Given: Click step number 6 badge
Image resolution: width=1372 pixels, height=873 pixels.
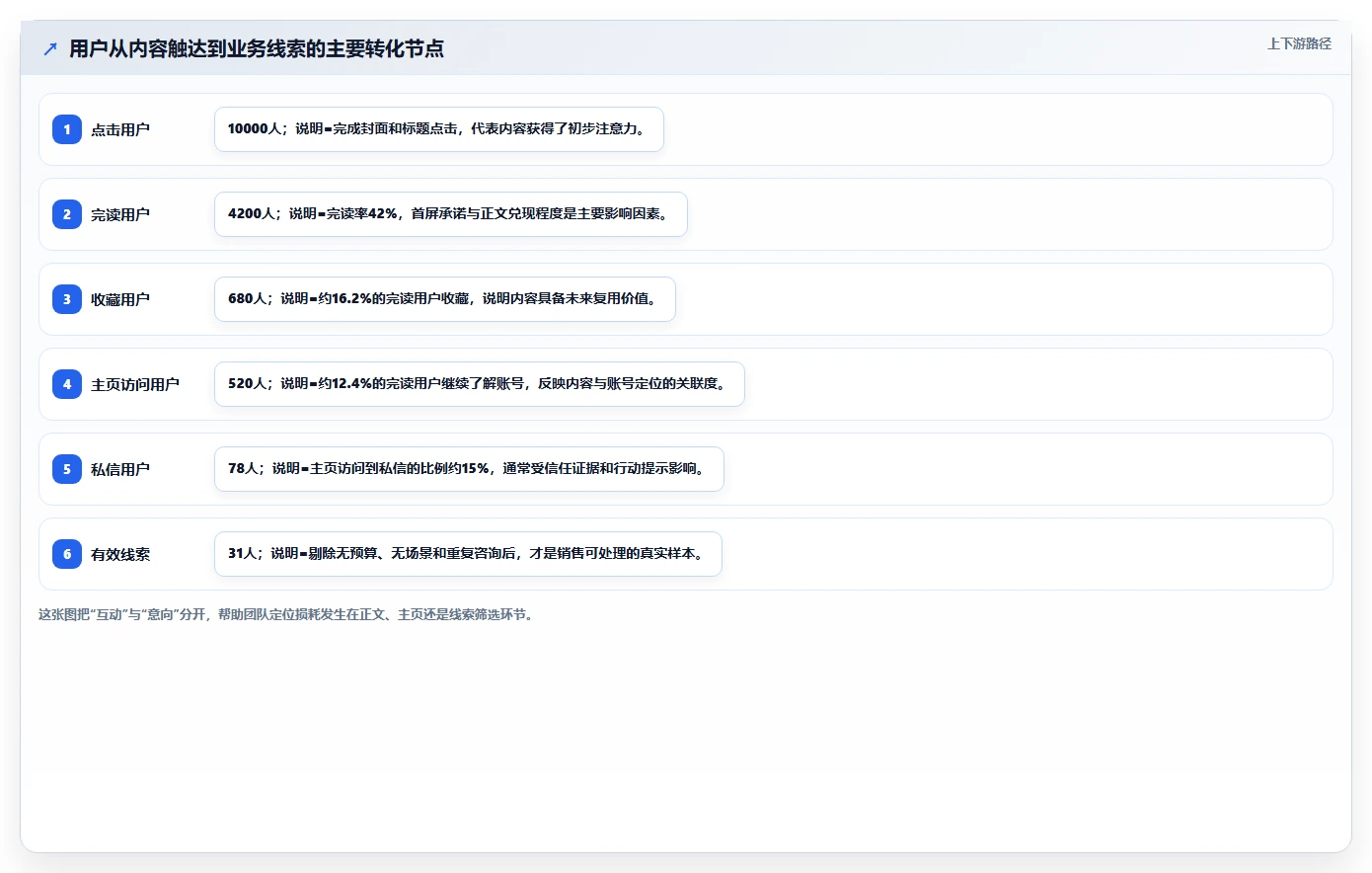Looking at the screenshot, I should click(x=67, y=554).
